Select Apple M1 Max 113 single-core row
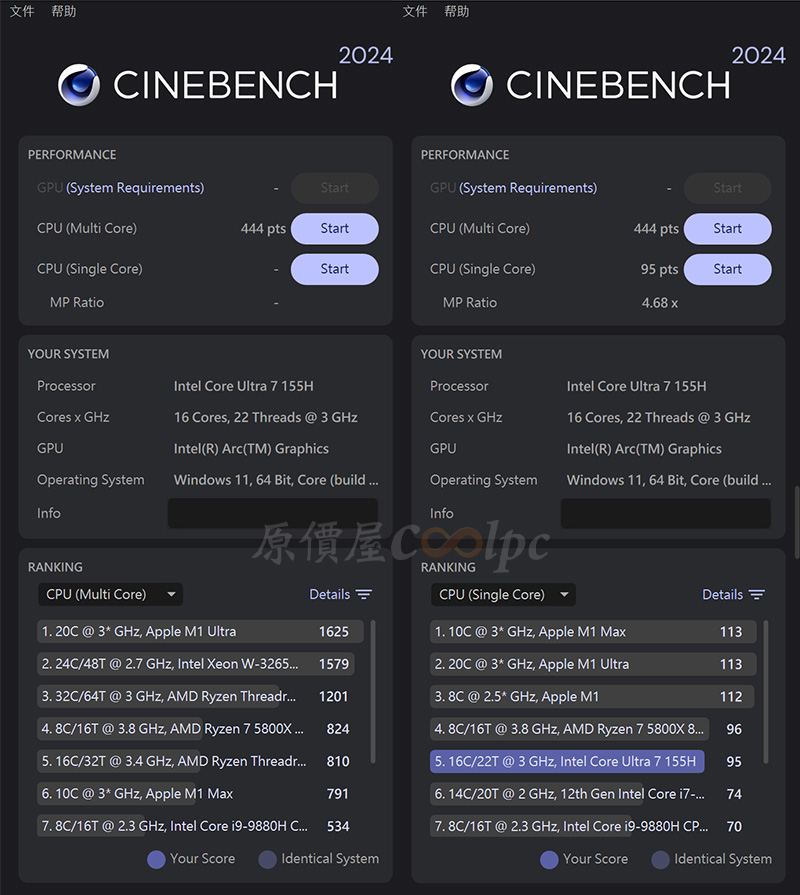The image size is (800, 895). tap(593, 631)
